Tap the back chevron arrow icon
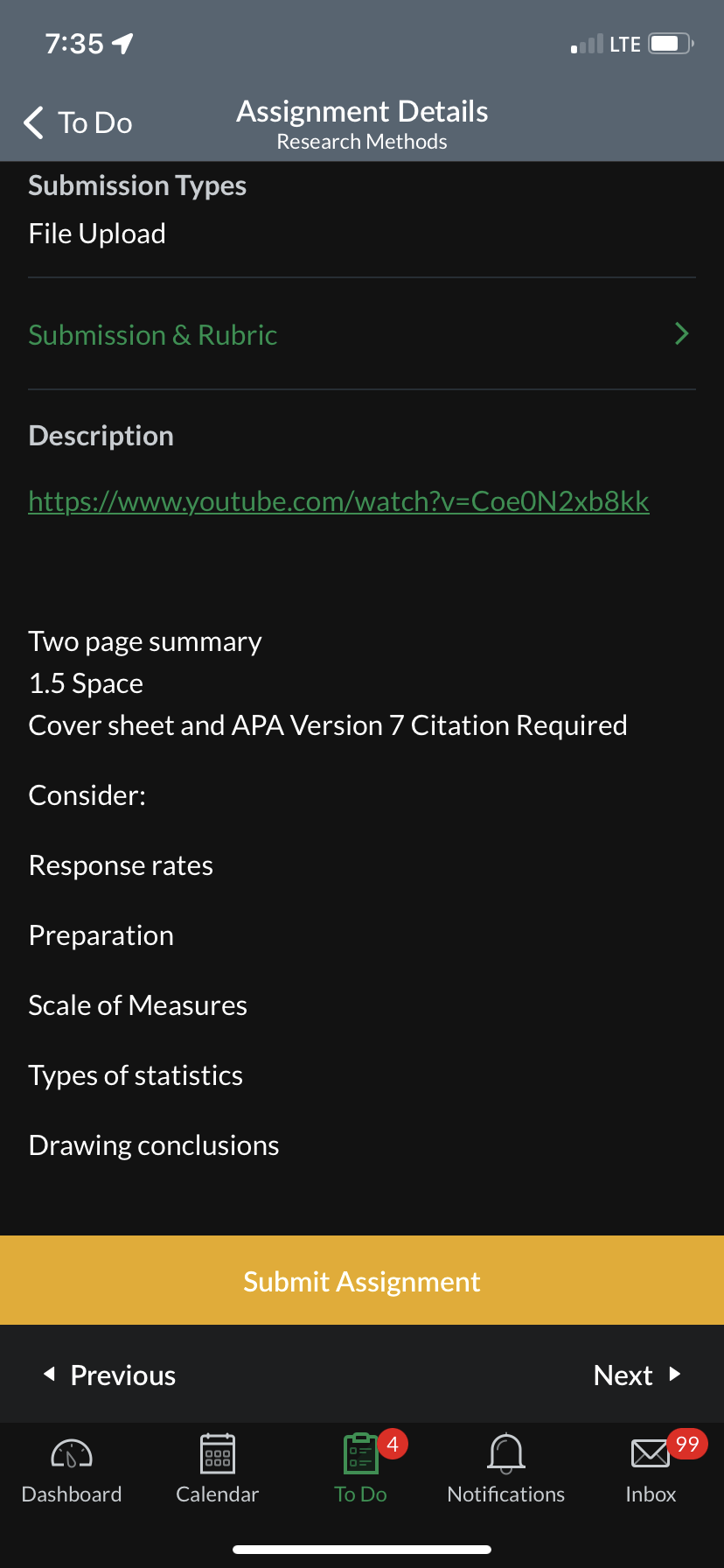724x1568 pixels. click(x=33, y=123)
